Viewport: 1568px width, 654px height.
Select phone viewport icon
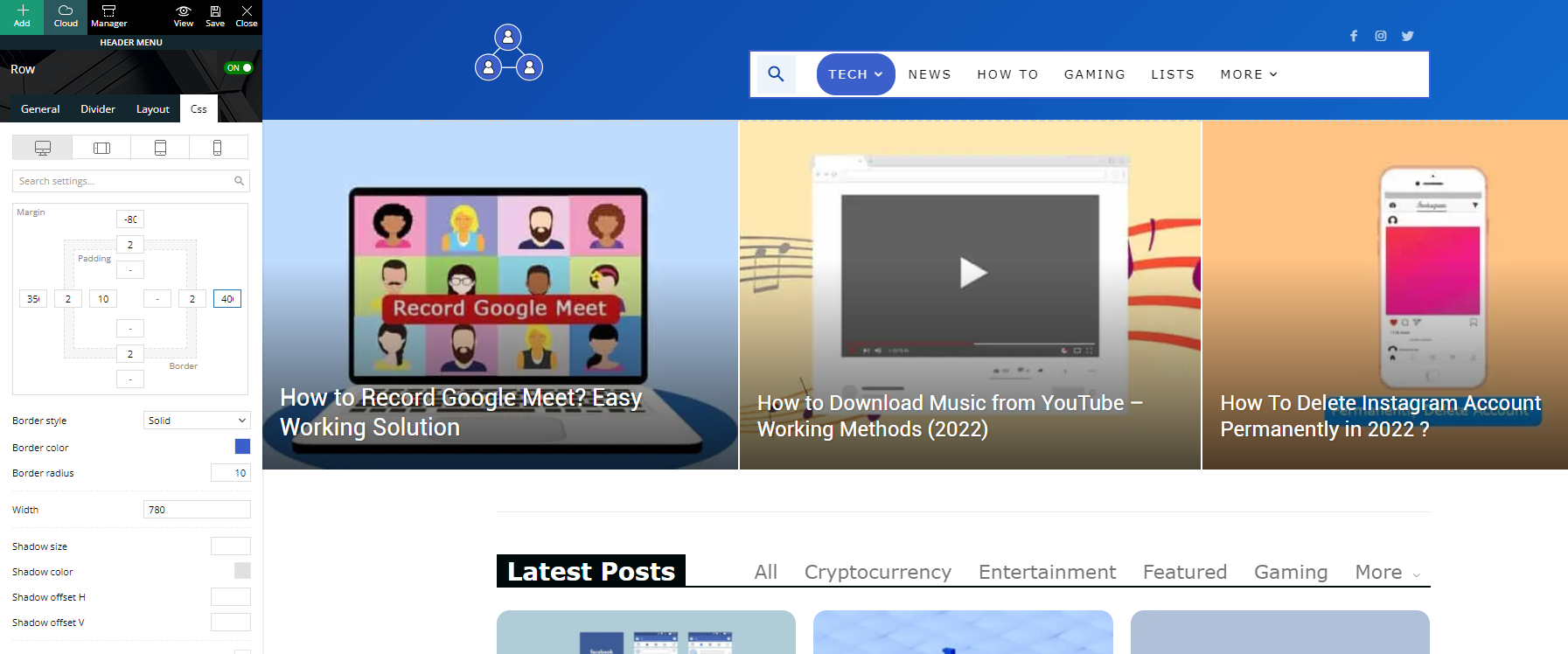(218, 148)
